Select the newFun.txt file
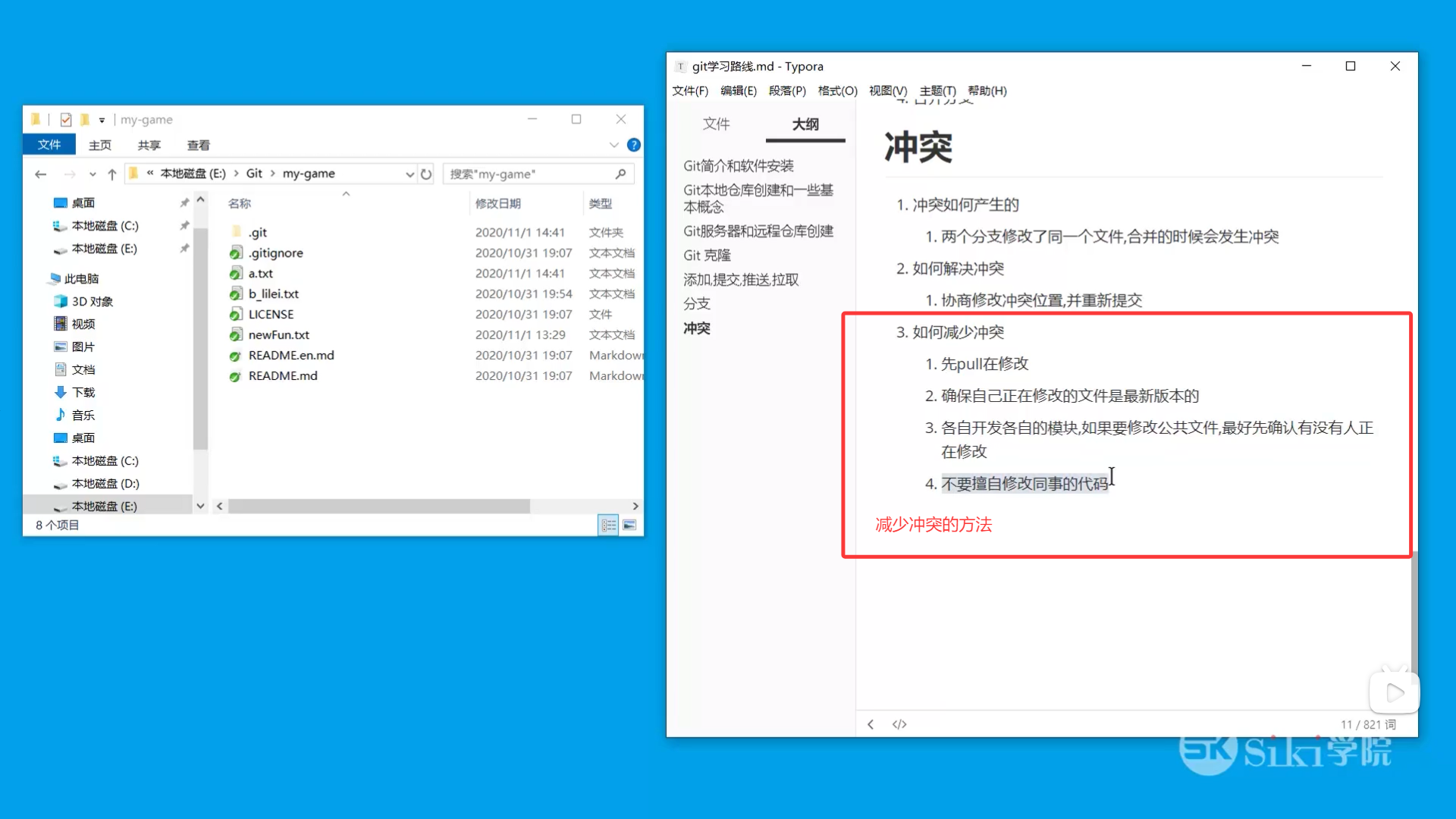This screenshot has height=819, width=1456. [278, 334]
